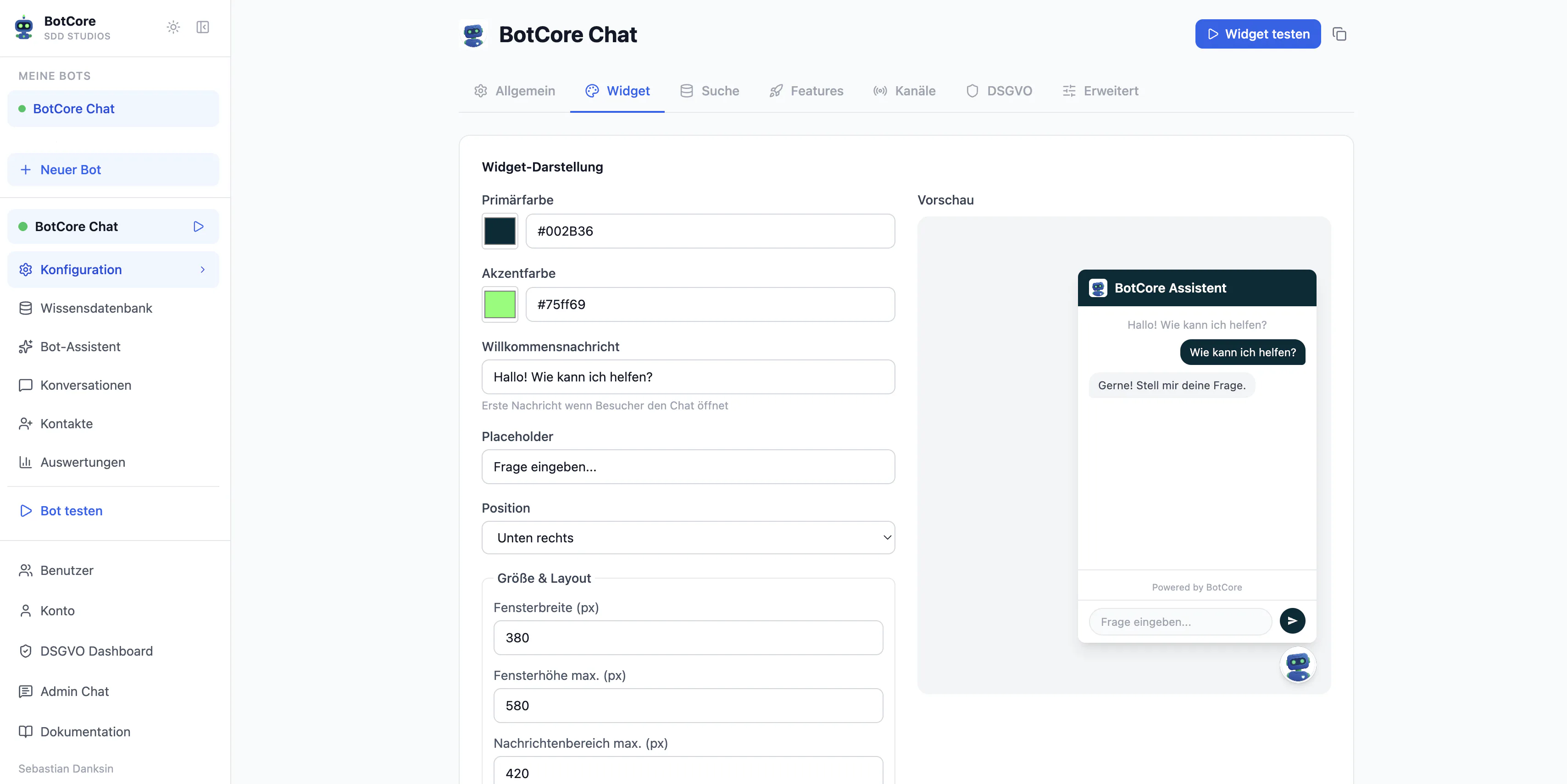Open Konto in the sidebar
This screenshot has height=784, width=1567.
(x=113, y=611)
